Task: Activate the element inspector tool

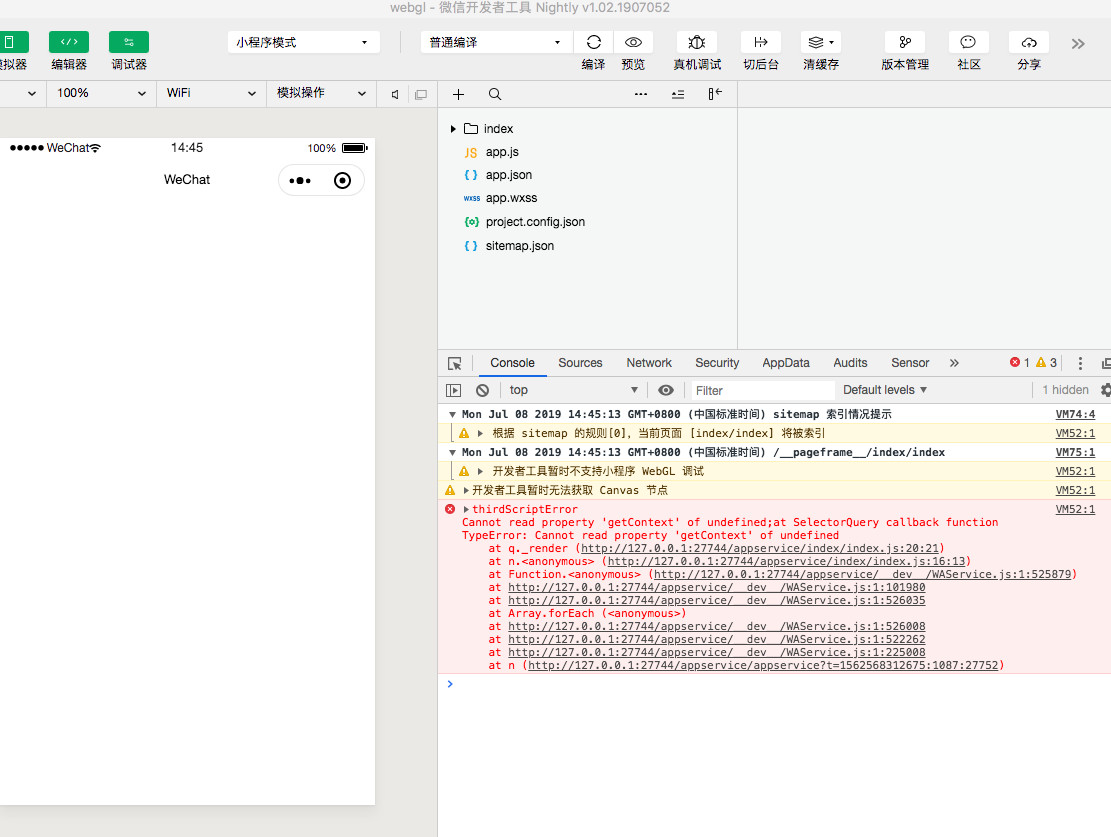Action: click(455, 364)
